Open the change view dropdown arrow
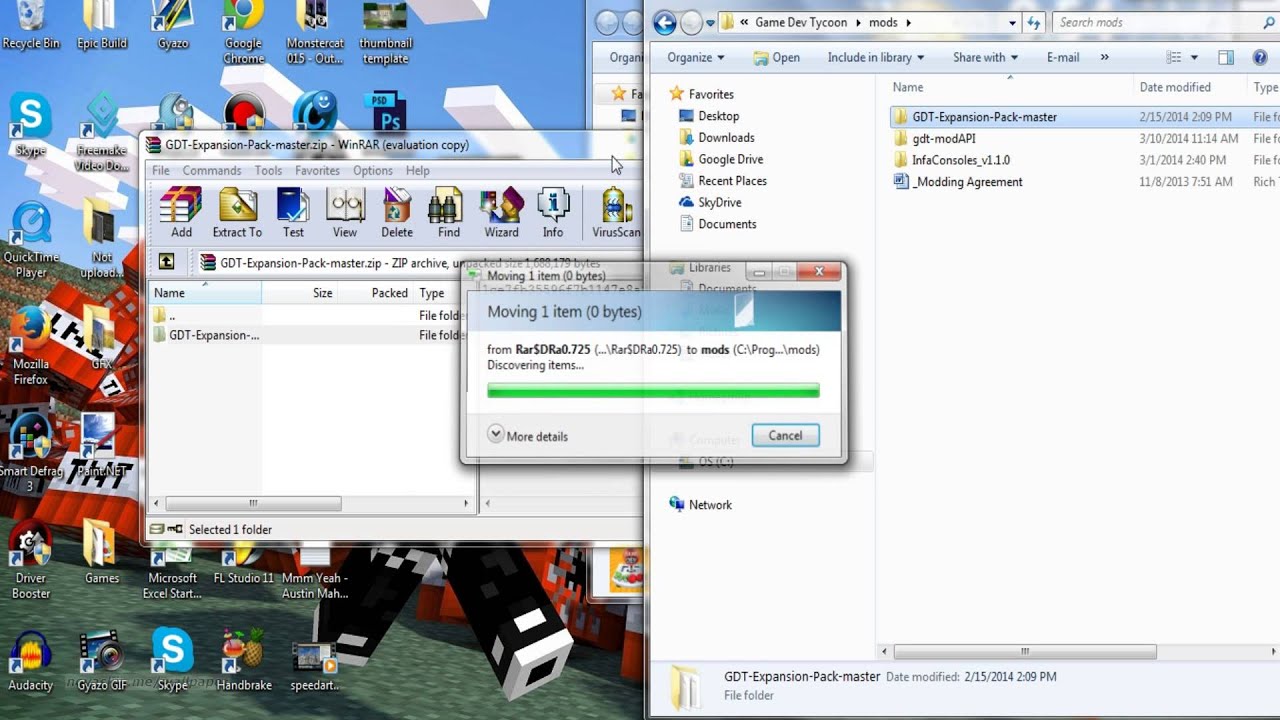The image size is (1280, 720). 1194,57
